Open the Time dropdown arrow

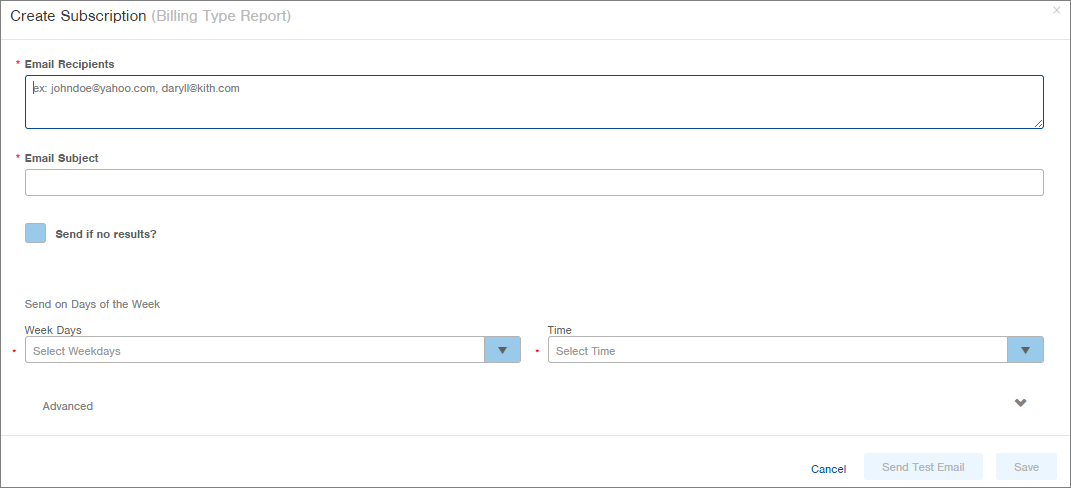1025,350
